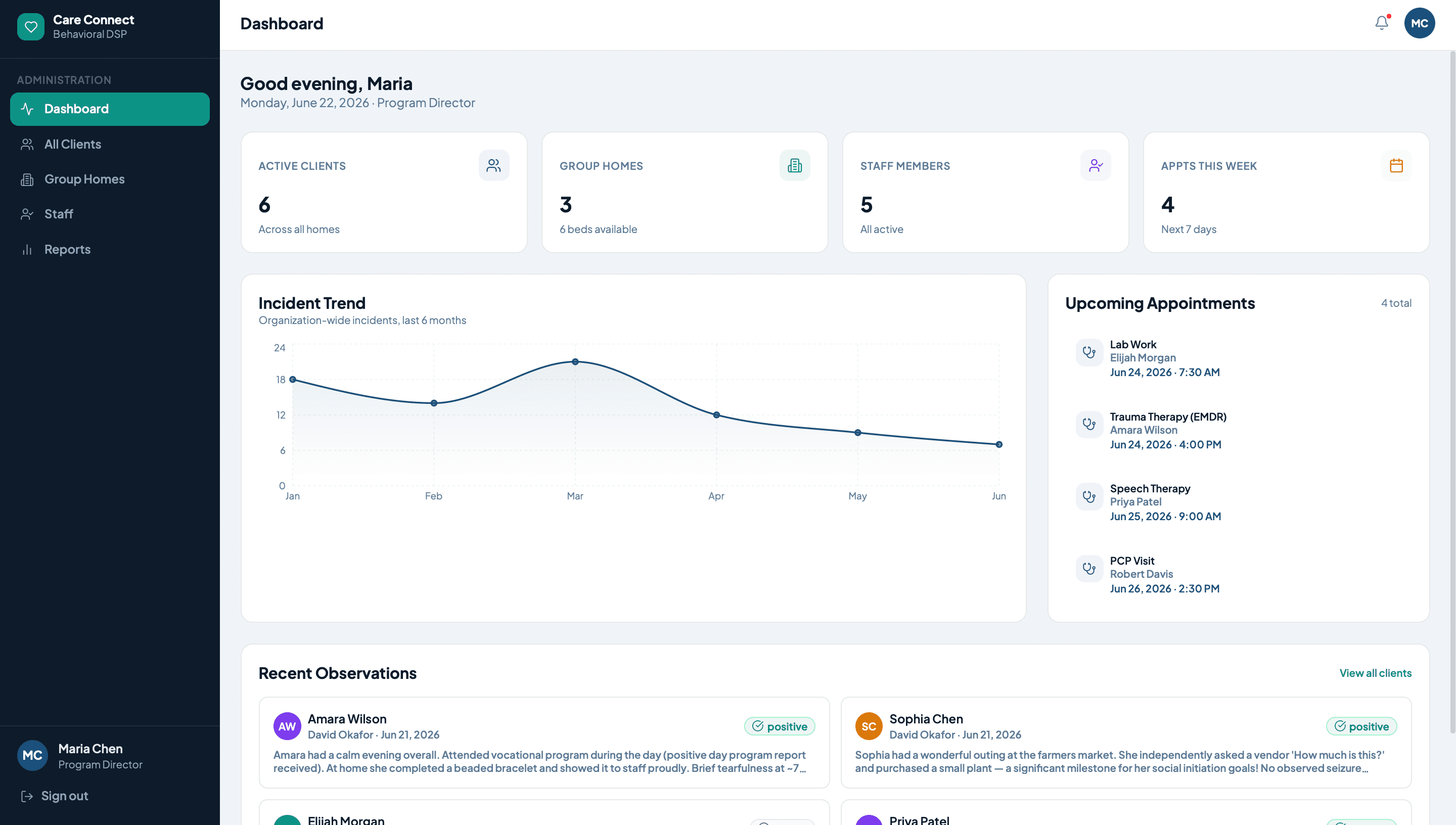Open Sophia Chen's observation card
Screen dimensions: 1456x825
1126,742
